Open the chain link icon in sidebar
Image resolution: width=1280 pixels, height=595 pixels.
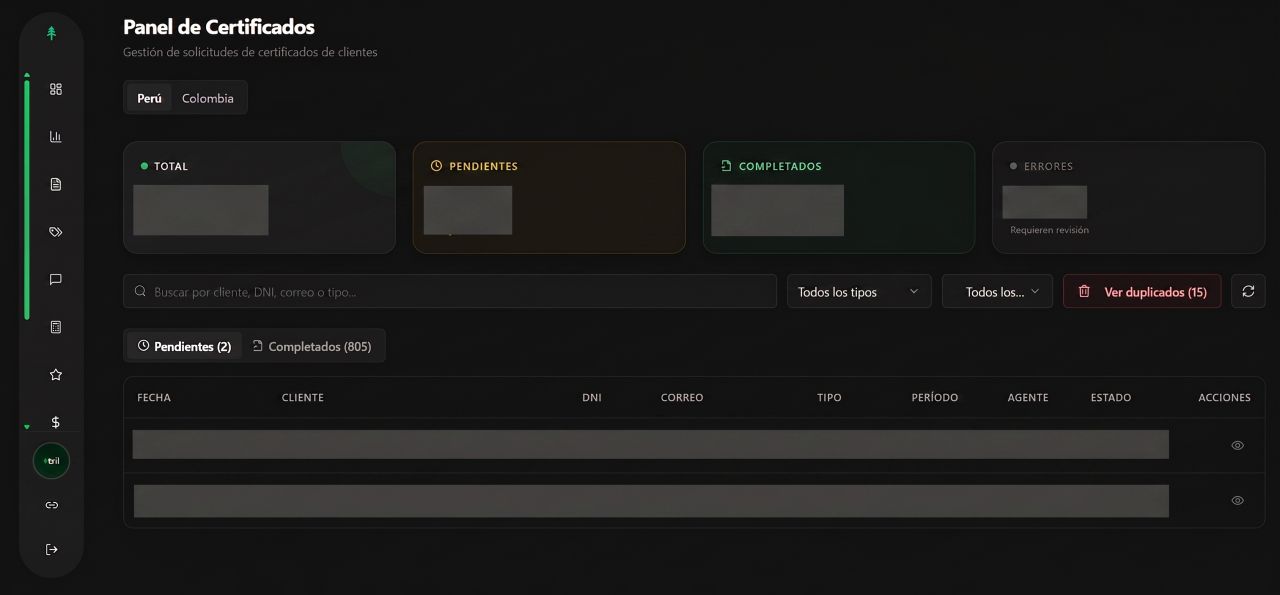point(52,505)
